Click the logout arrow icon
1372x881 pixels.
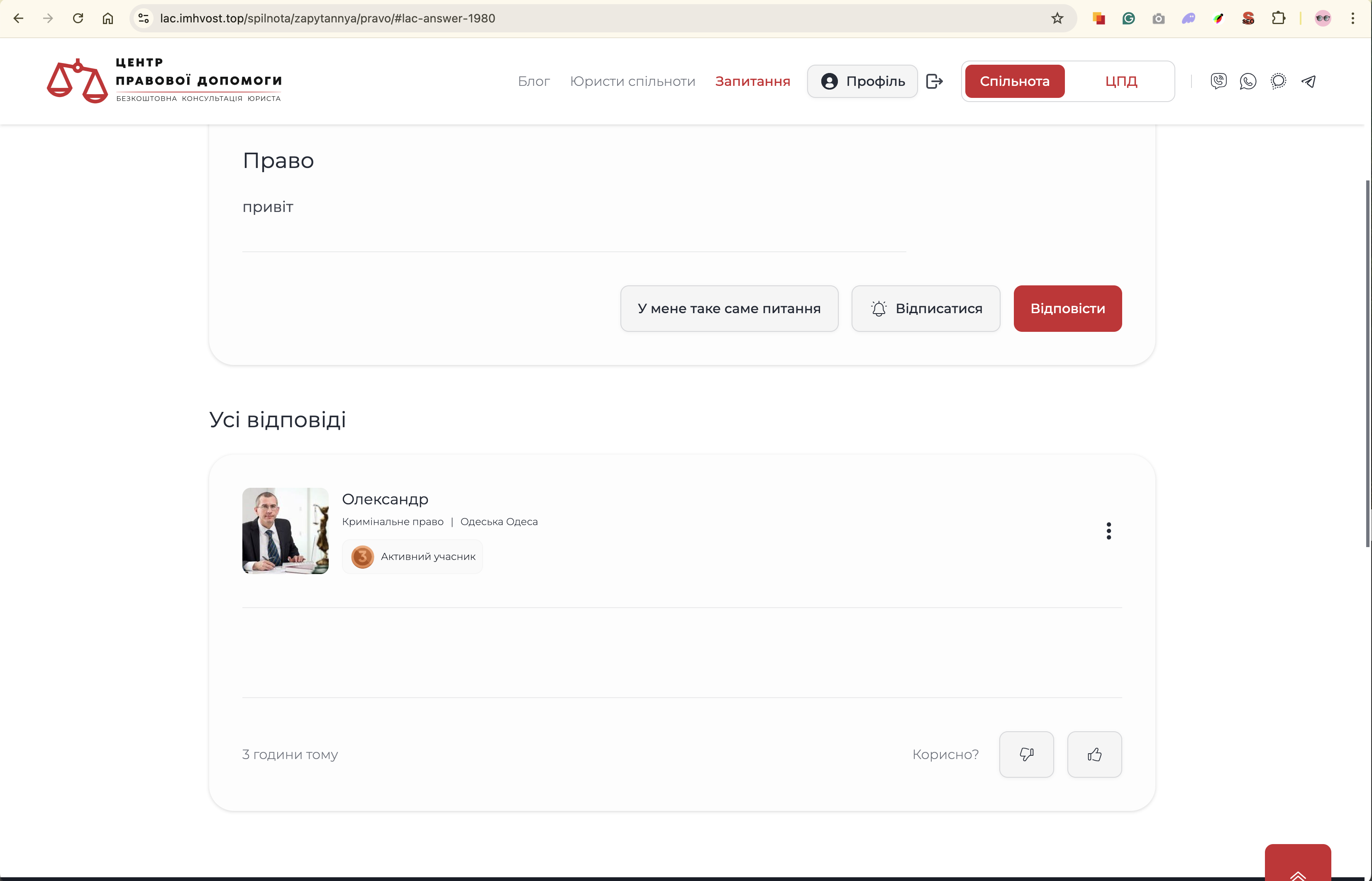coord(934,81)
